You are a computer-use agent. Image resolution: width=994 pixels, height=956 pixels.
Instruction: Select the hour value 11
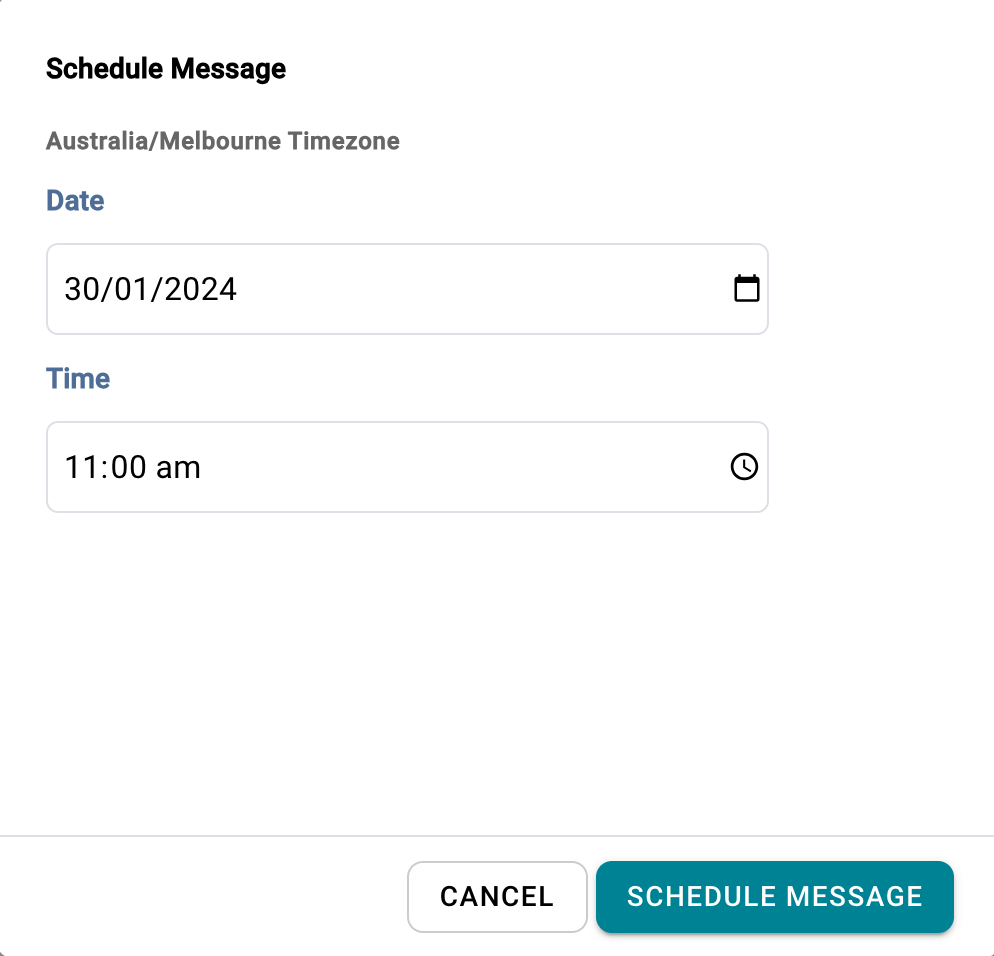click(x=78, y=467)
